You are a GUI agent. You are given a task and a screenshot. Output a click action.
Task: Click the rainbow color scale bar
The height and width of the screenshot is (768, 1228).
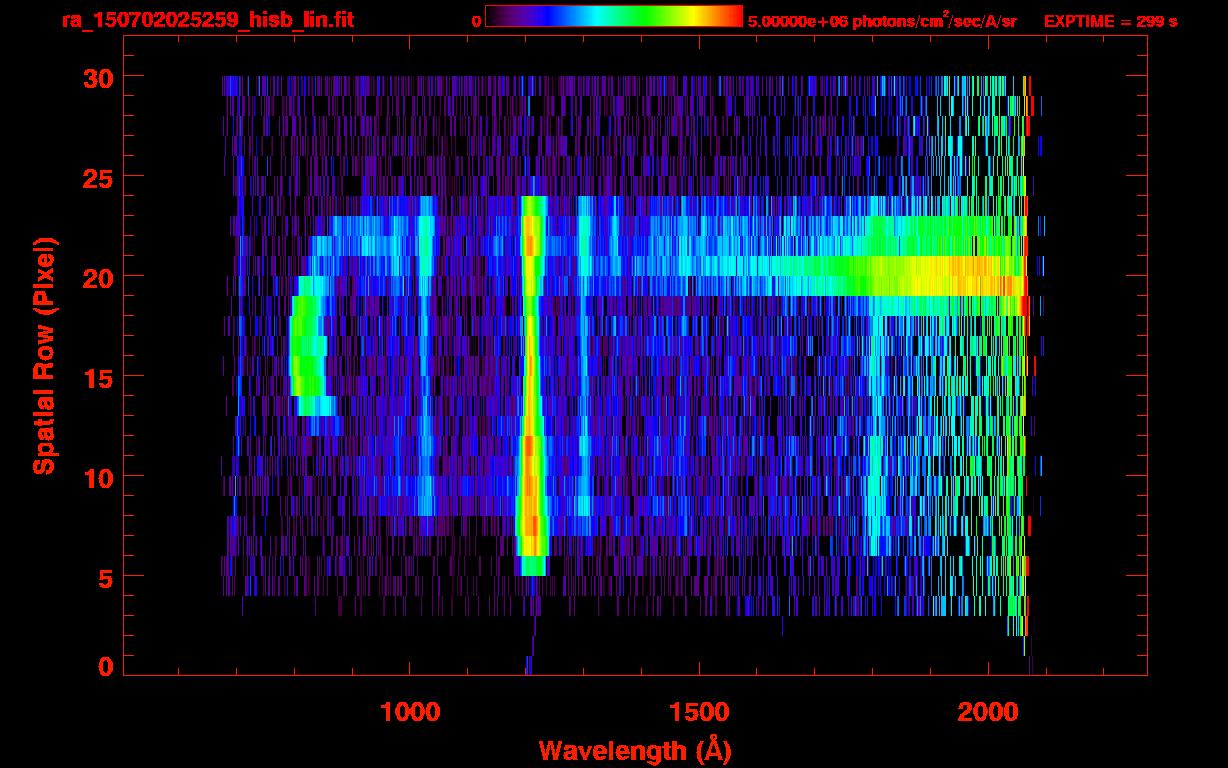tap(614, 16)
